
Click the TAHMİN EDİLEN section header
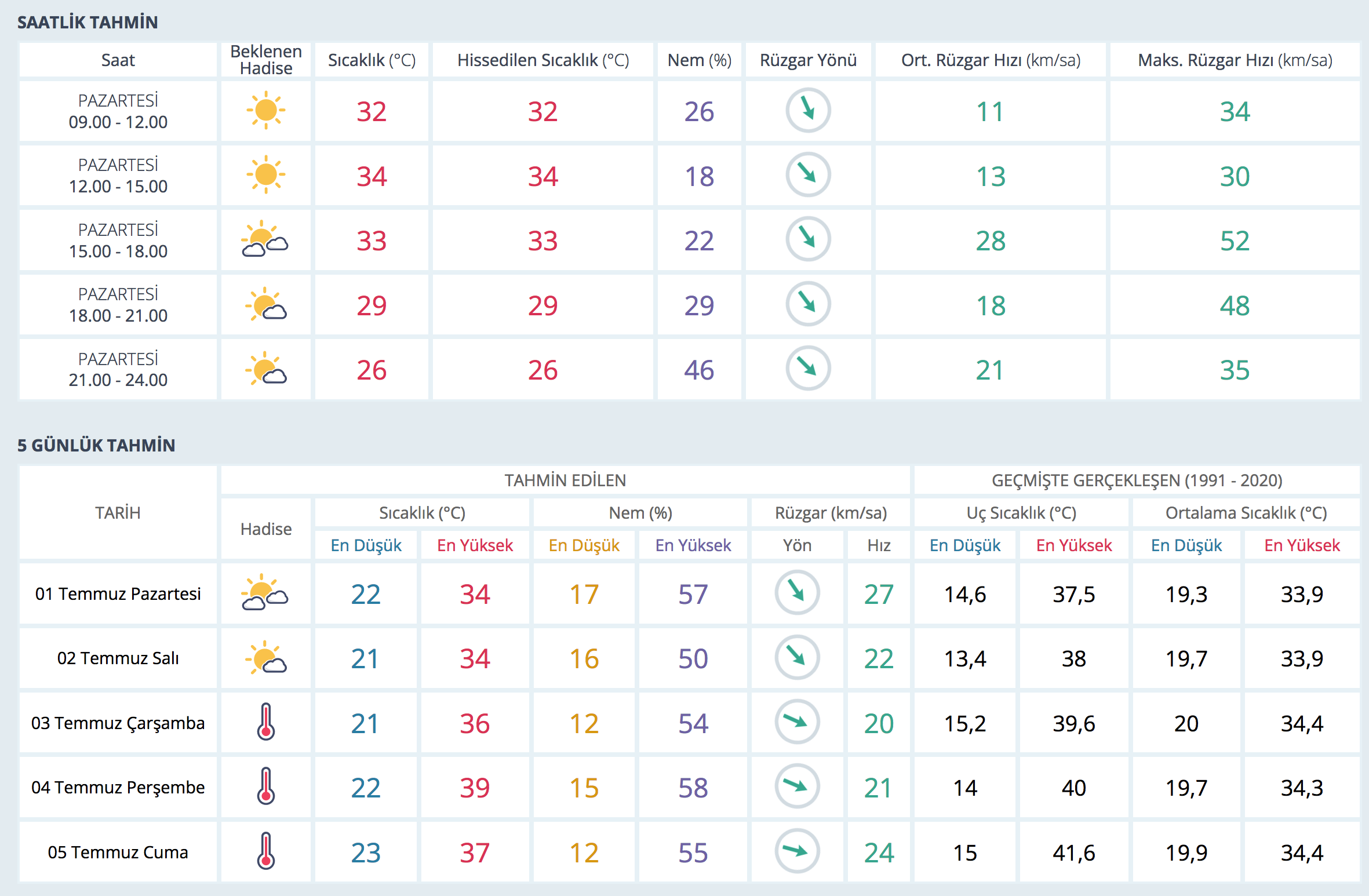[565, 480]
